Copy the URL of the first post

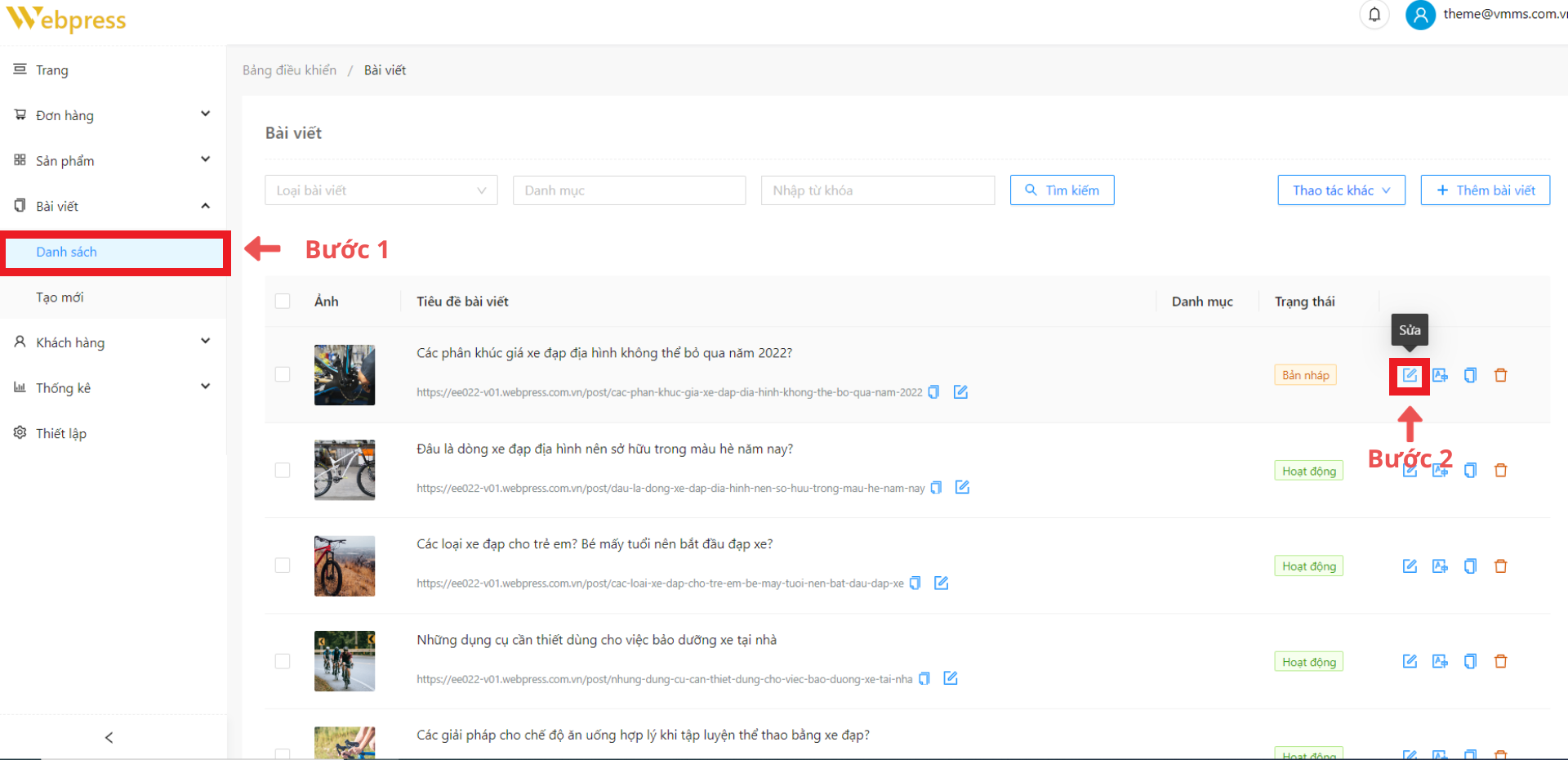(933, 392)
